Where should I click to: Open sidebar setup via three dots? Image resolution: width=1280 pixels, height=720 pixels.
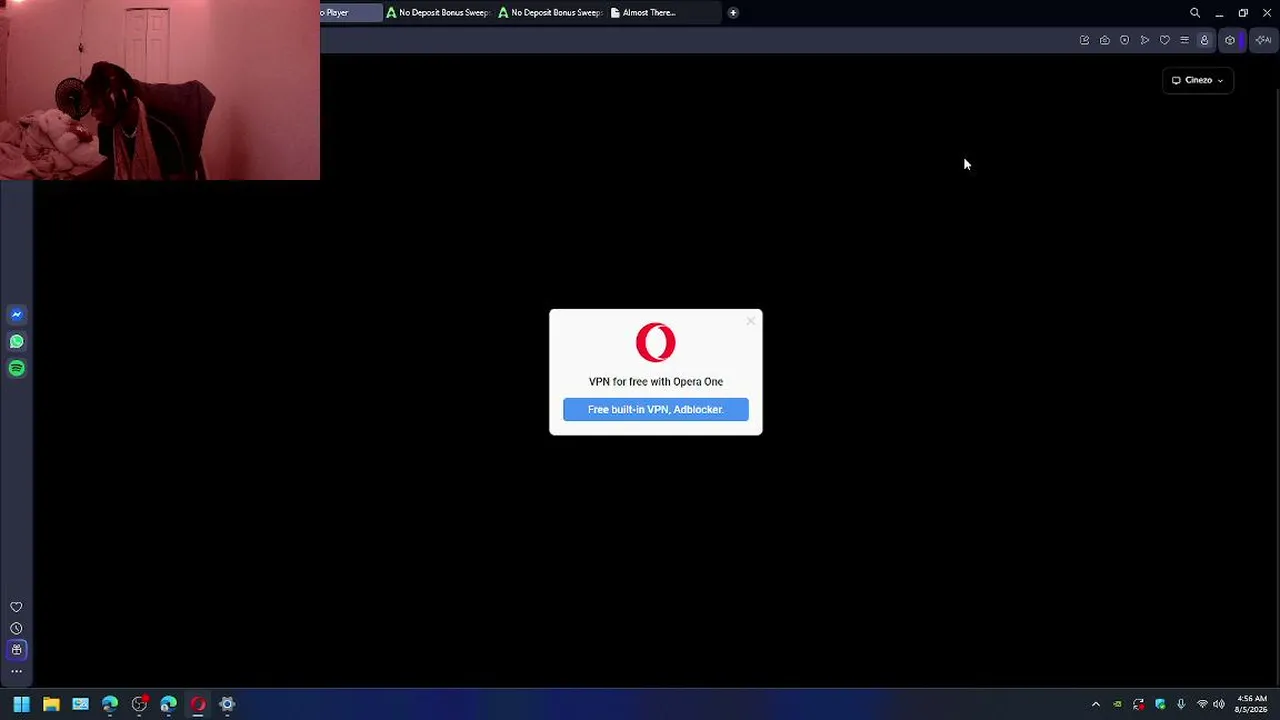(16, 671)
